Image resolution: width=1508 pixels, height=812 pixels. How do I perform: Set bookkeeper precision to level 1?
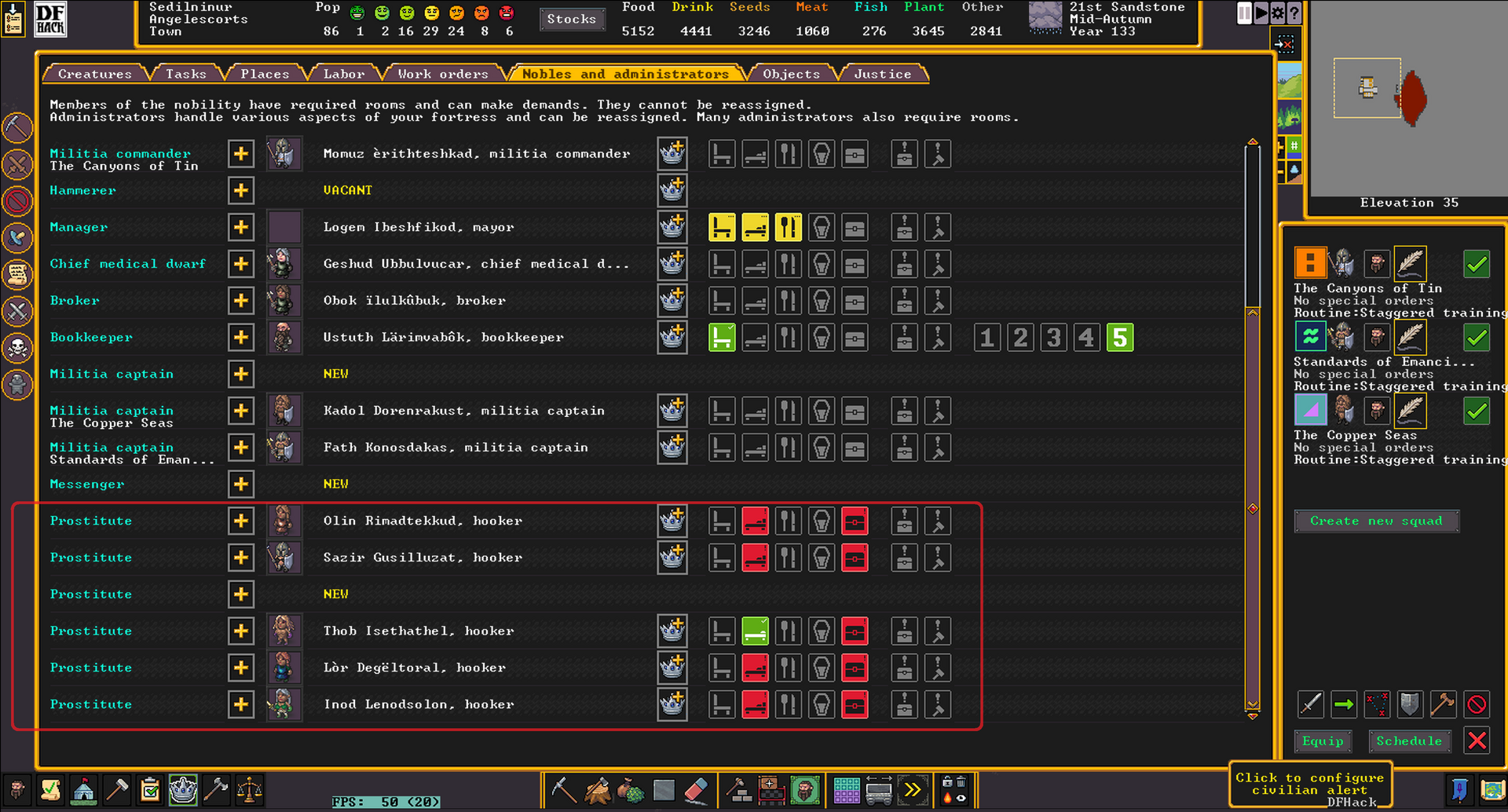click(x=987, y=338)
